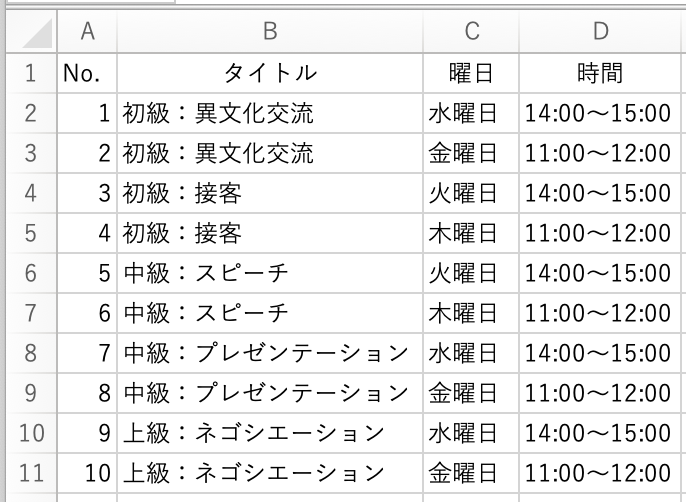Select row 11 header
Viewport: 686px width, 502px height.
tap(28, 473)
